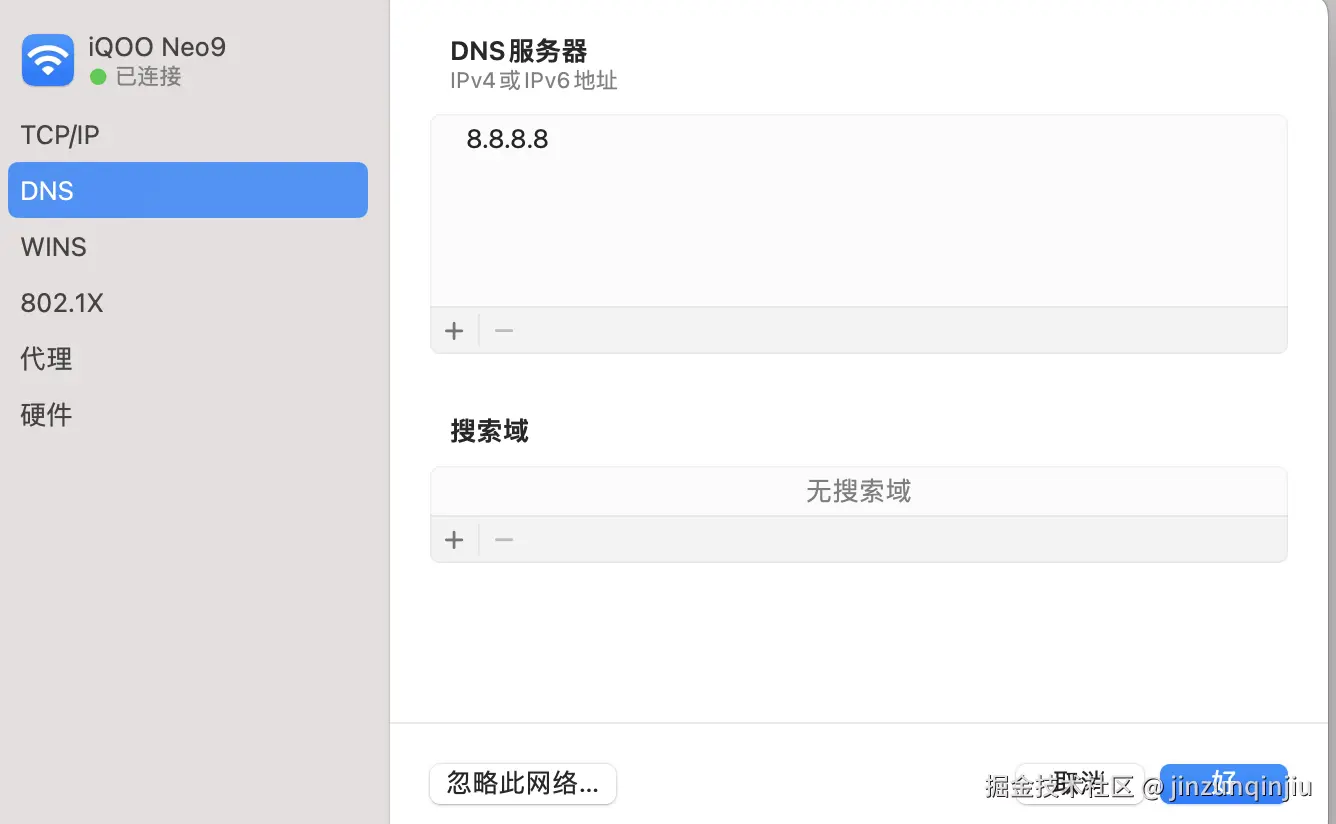
Task: Click the IPv4 或 IPv6 地址 label area
Action: 534,81
